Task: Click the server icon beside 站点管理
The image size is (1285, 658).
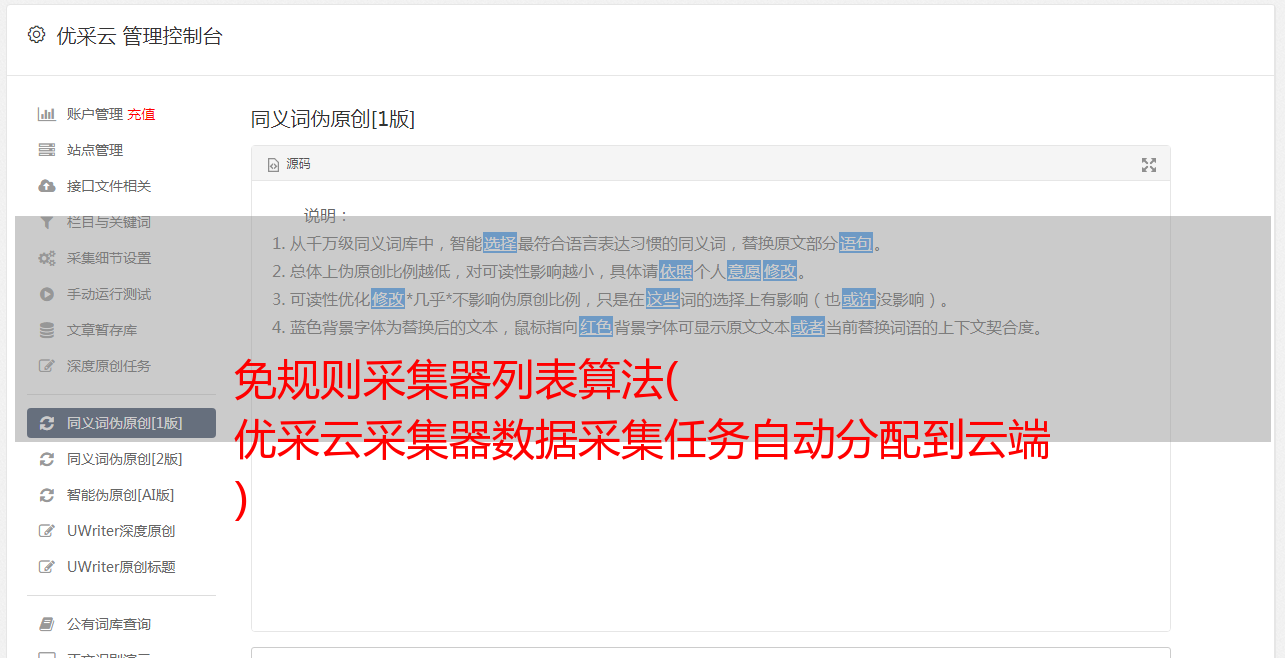Action: (x=46, y=150)
